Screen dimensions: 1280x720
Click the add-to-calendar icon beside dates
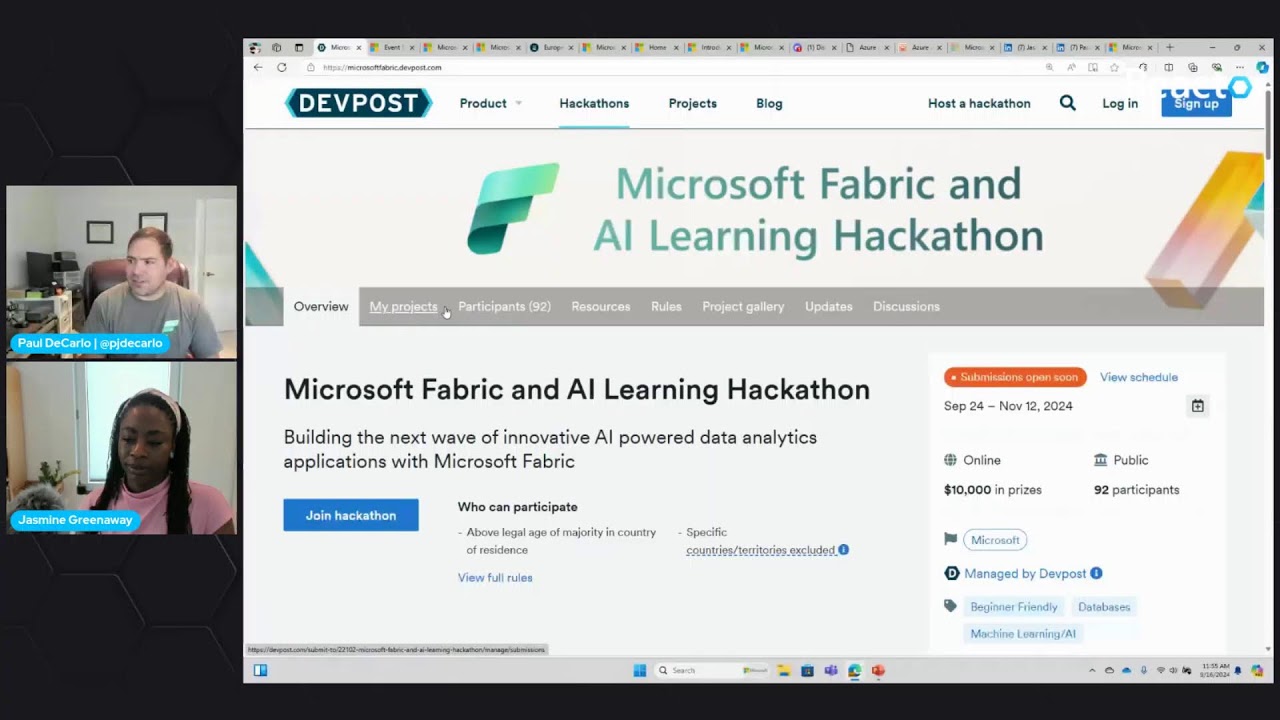(x=1197, y=406)
